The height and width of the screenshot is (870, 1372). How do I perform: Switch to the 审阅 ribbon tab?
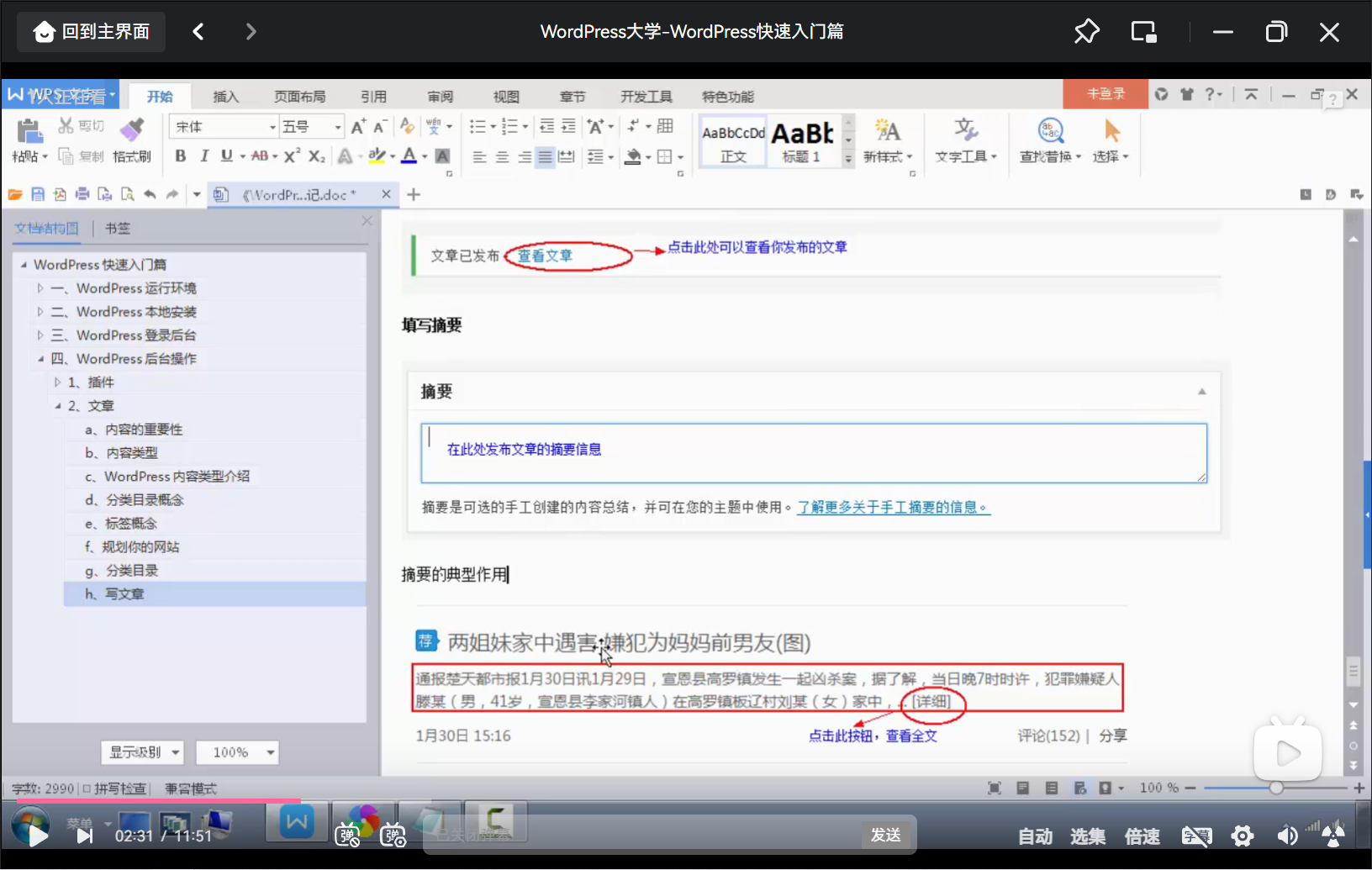[440, 97]
